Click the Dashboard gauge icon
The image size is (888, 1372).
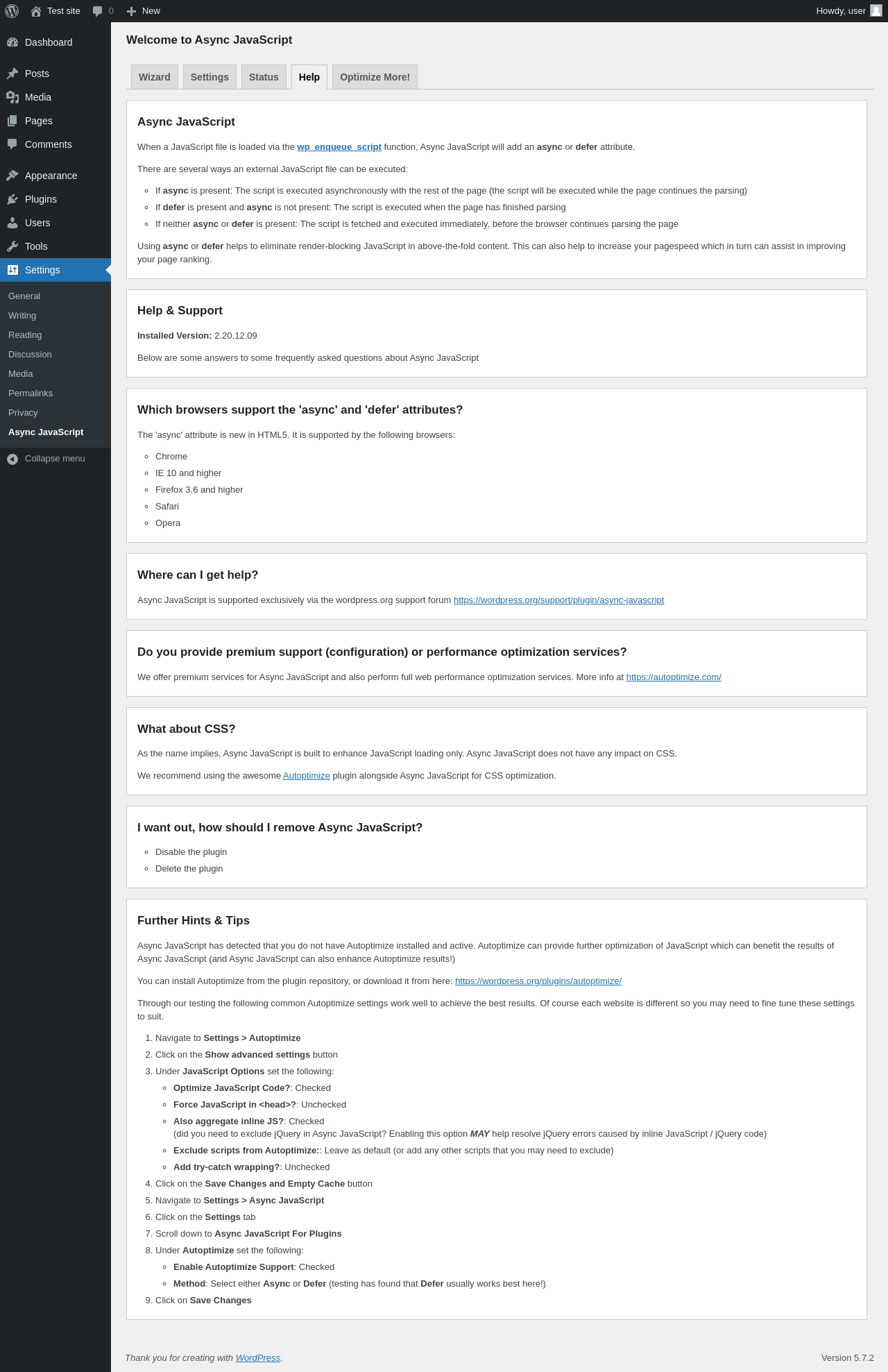12,42
